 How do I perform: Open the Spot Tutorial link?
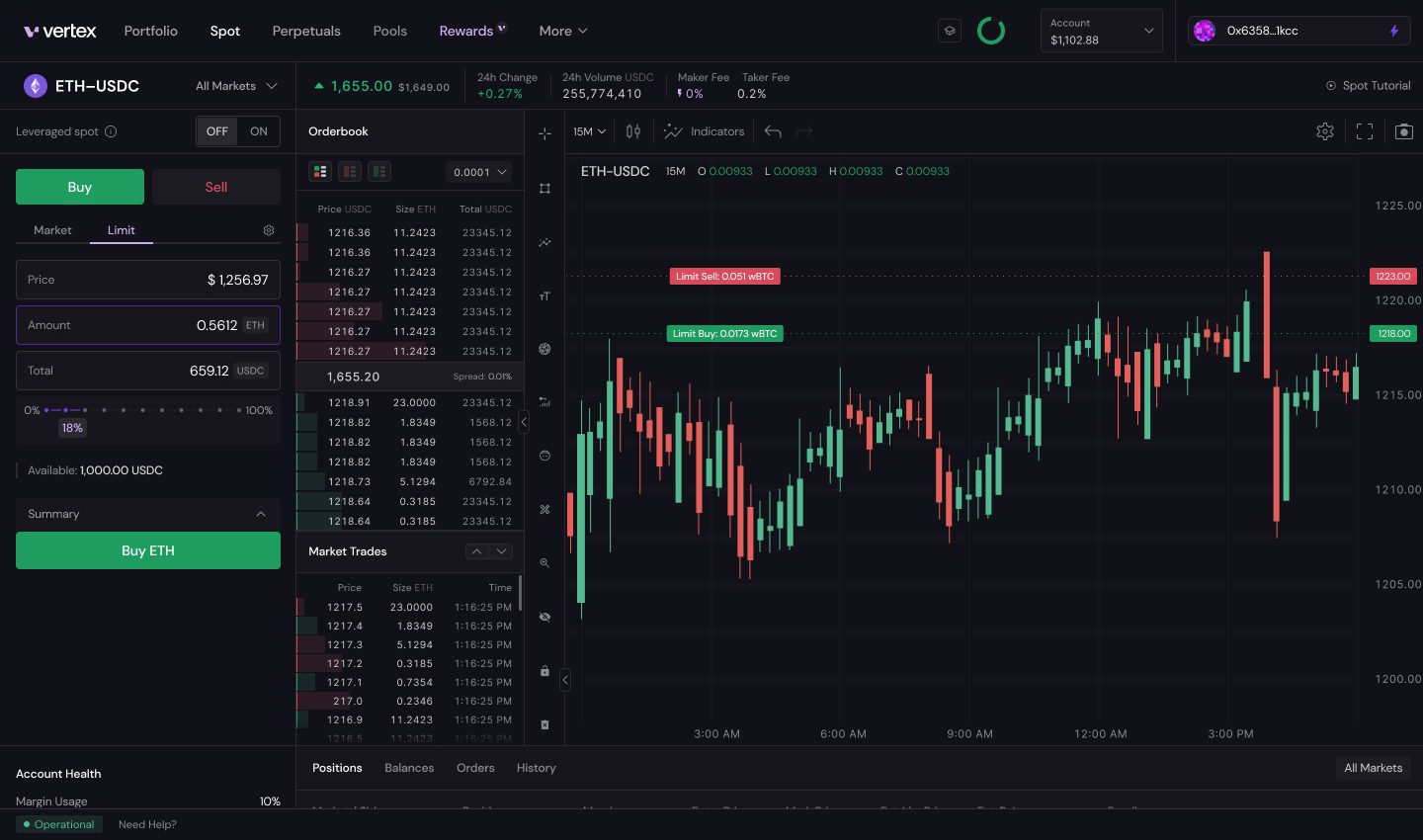(x=1369, y=86)
